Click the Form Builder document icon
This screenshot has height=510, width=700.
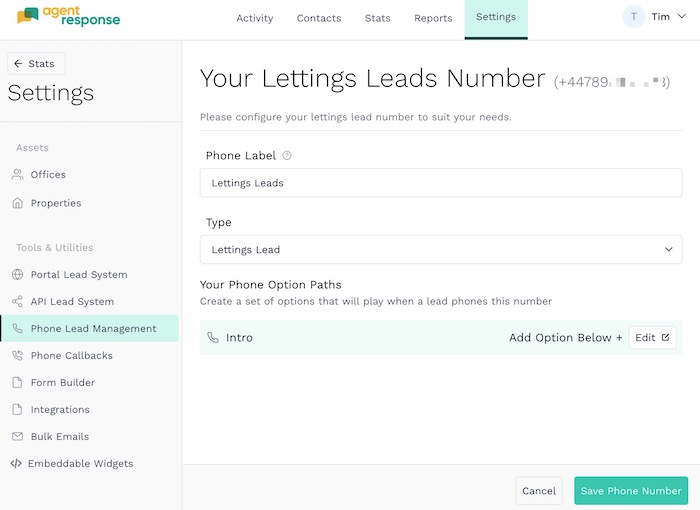point(17,383)
